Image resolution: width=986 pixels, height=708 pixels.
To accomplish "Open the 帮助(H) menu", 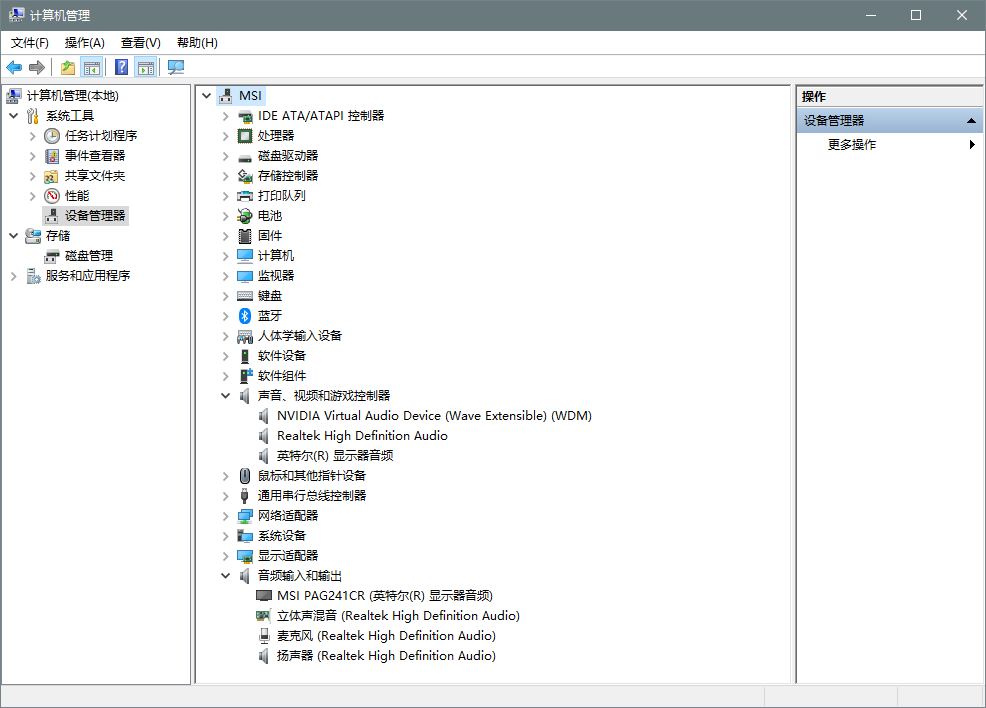I will click(197, 43).
